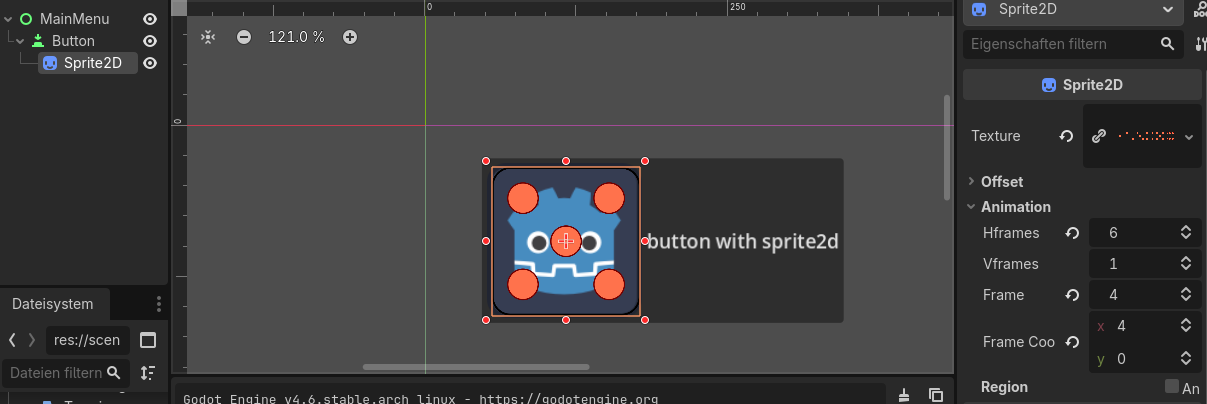Zoom out with the minus icon
1207x404 pixels.
click(x=244, y=37)
